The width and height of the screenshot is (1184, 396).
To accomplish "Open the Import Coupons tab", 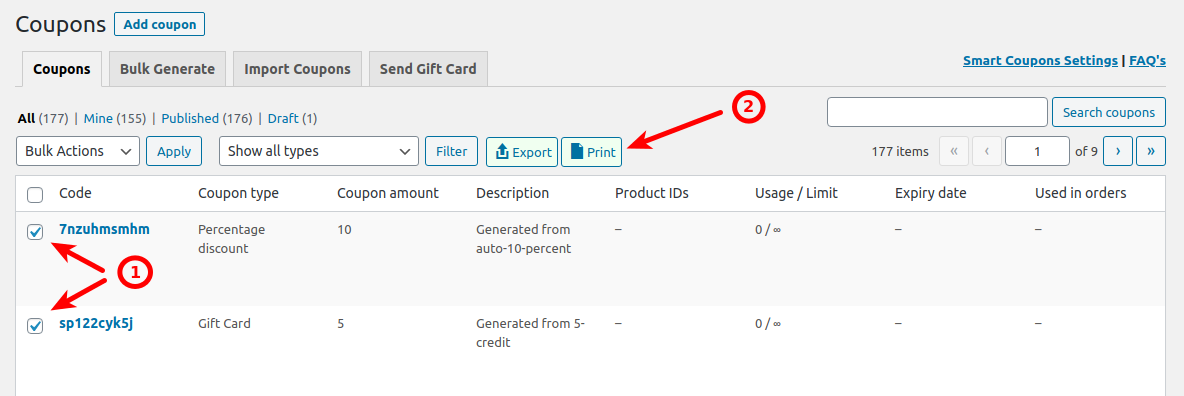I will [x=298, y=69].
